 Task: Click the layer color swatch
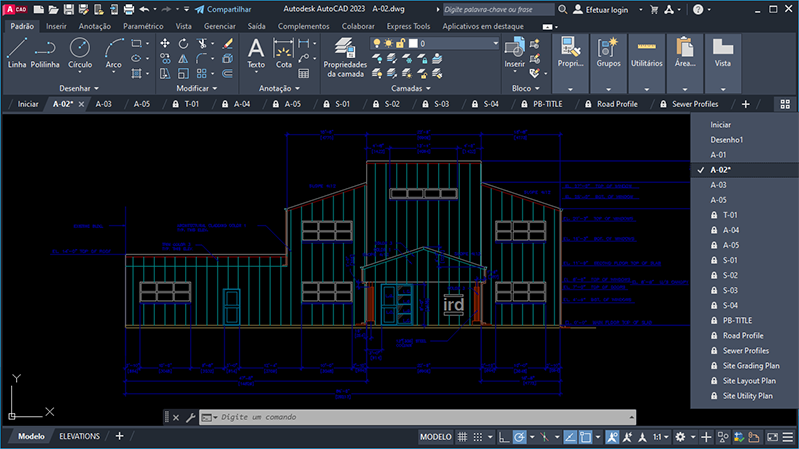click(413, 43)
